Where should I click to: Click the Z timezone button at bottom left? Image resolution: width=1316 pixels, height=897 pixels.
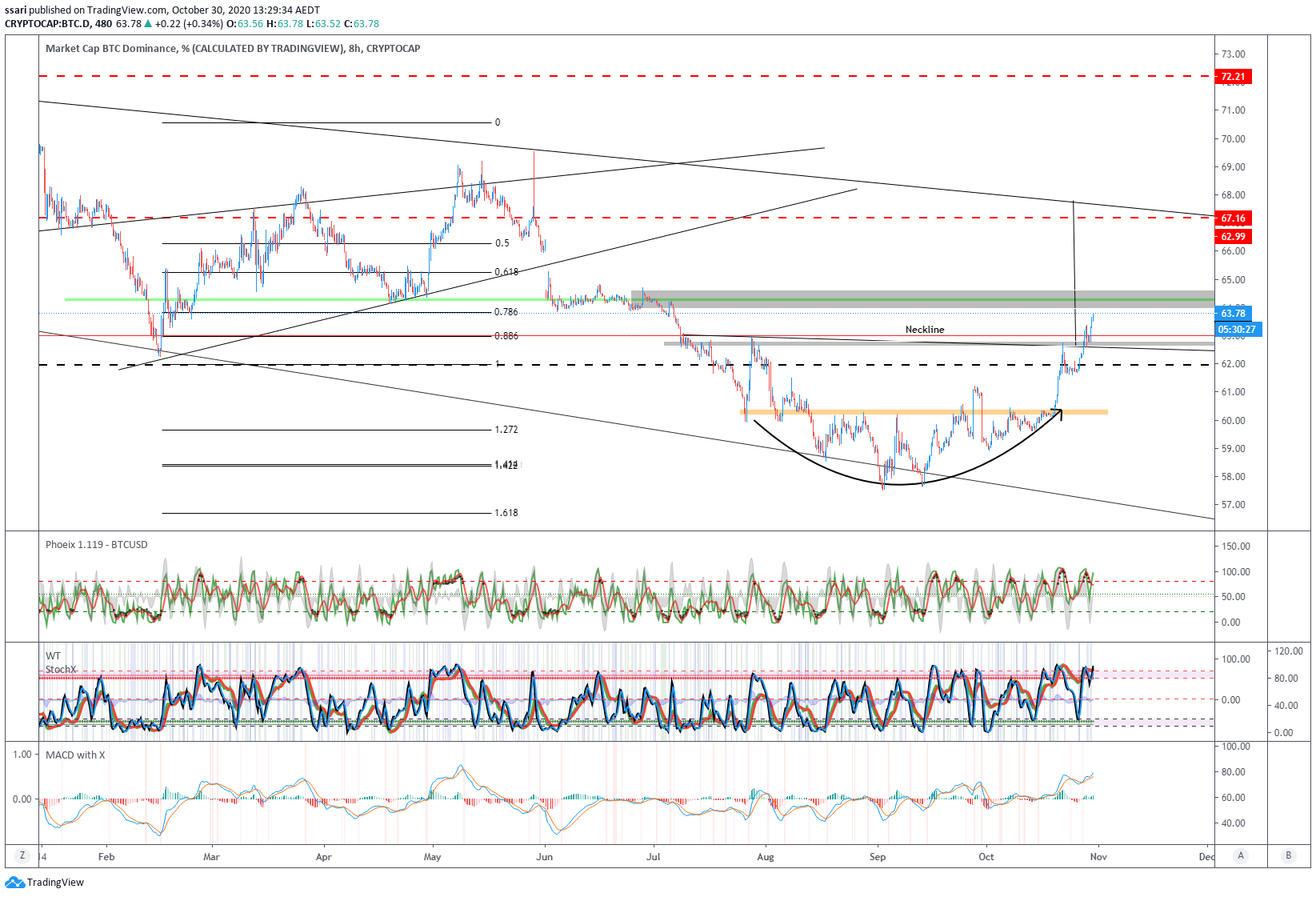click(22, 855)
